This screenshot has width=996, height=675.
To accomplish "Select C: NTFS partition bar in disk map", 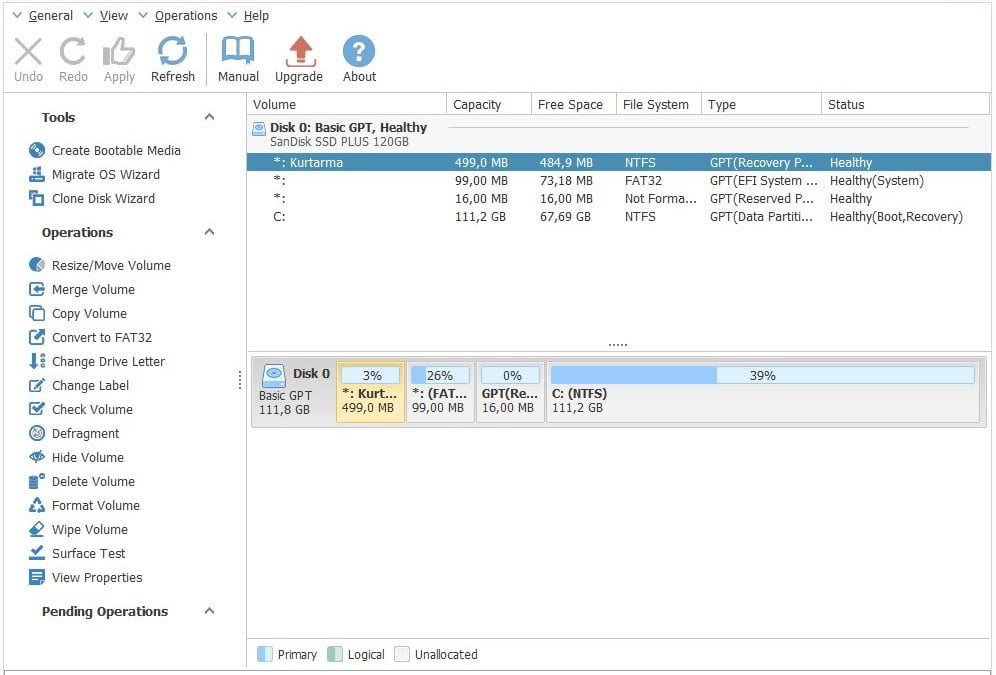I will click(x=762, y=392).
